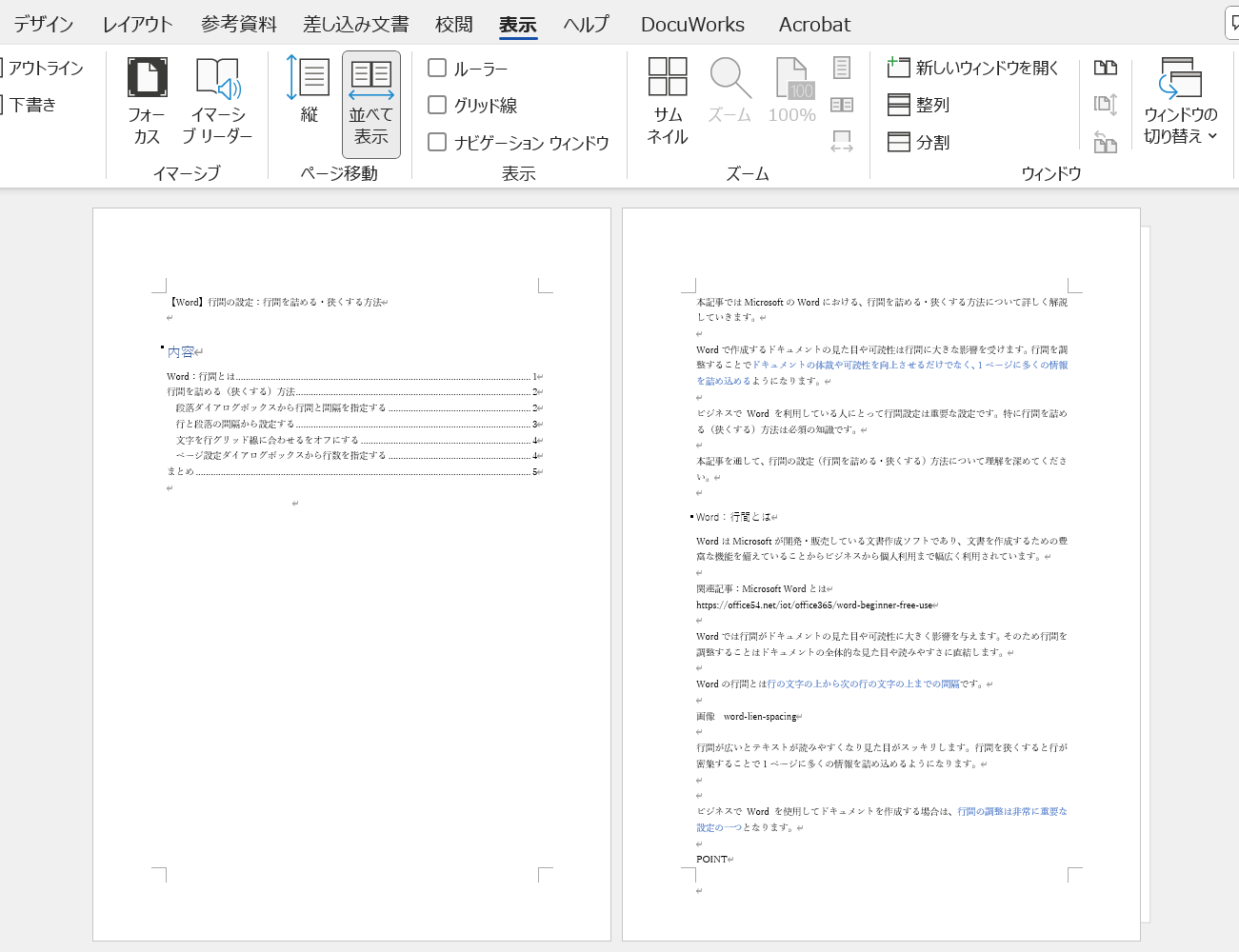Click the comments icon at top right
The image size is (1239, 952).
click(x=1232, y=24)
